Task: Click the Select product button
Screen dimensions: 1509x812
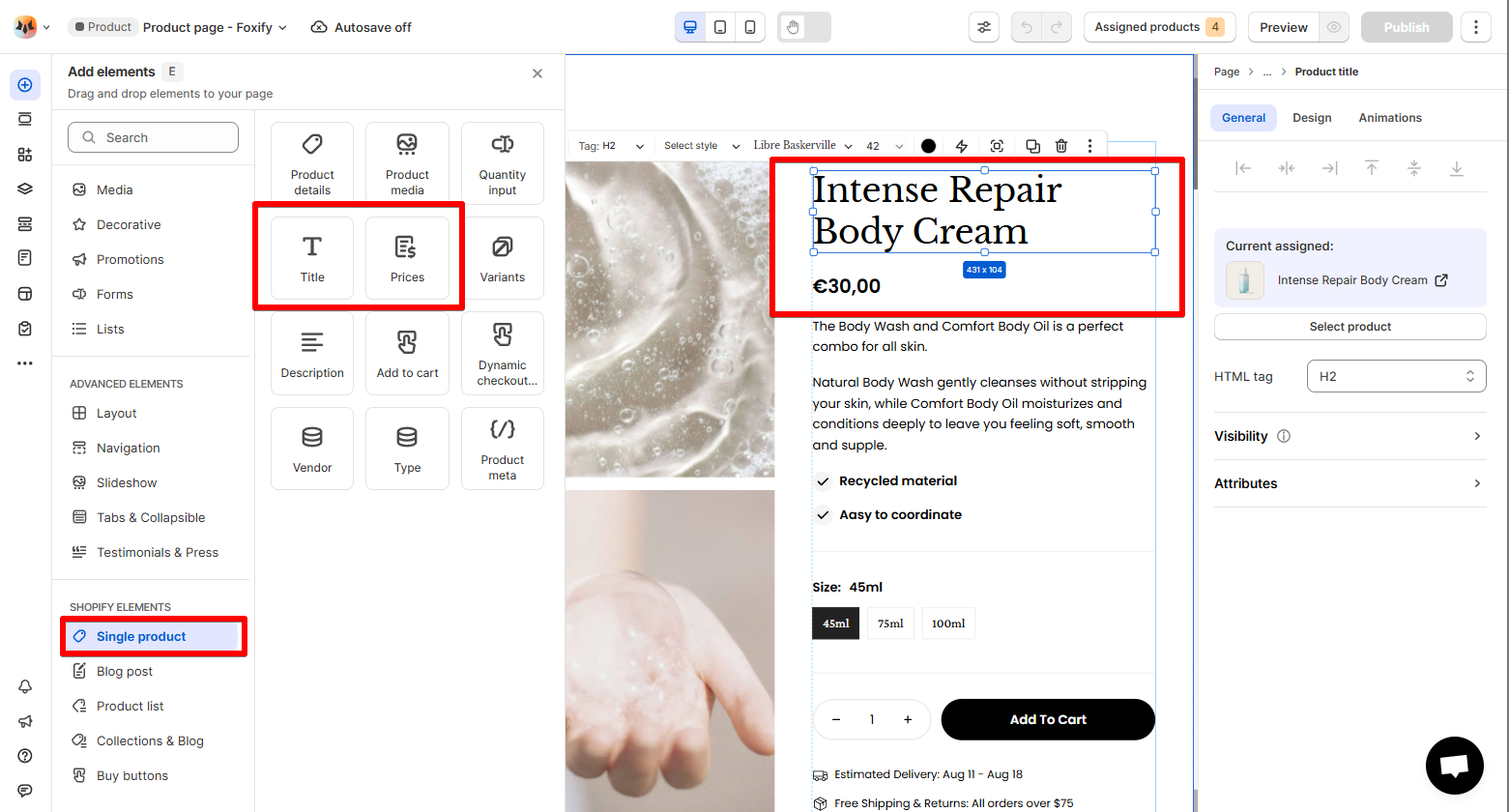Action: (x=1350, y=327)
